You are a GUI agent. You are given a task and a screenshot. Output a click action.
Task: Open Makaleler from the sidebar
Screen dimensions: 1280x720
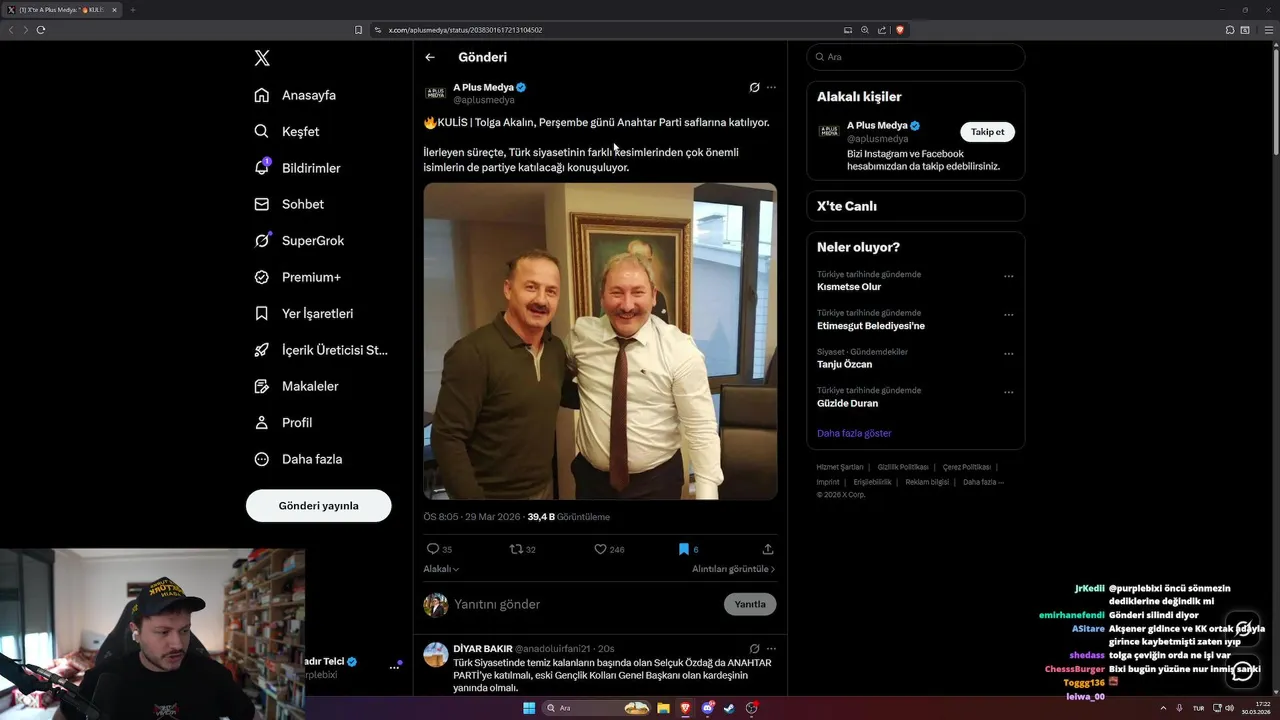click(296, 386)
